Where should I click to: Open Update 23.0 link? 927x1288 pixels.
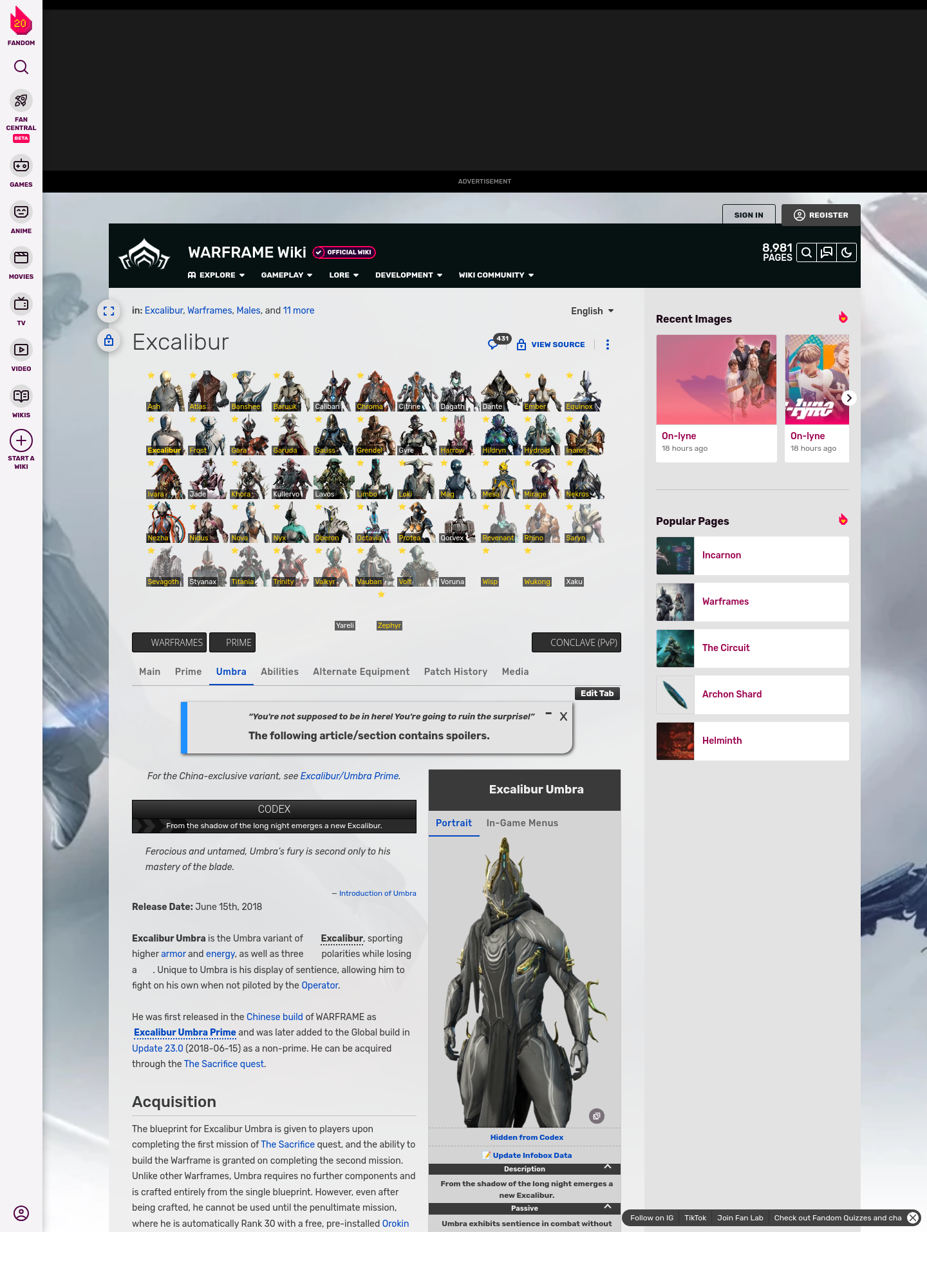point(158,1048)
